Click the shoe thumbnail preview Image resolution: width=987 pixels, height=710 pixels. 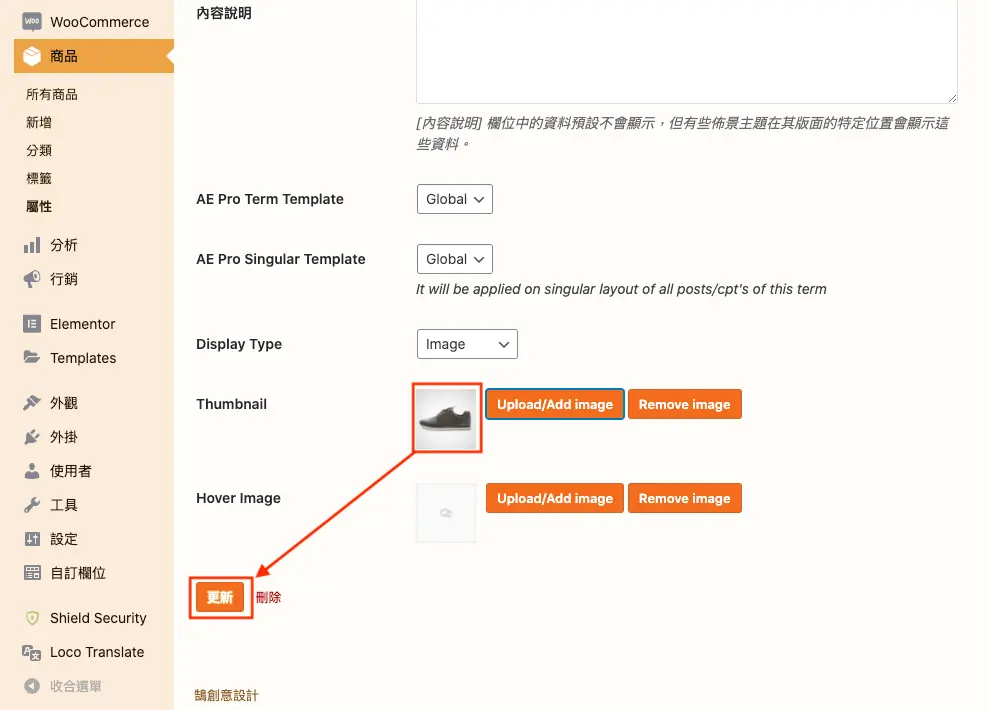[x=446, y=419]
